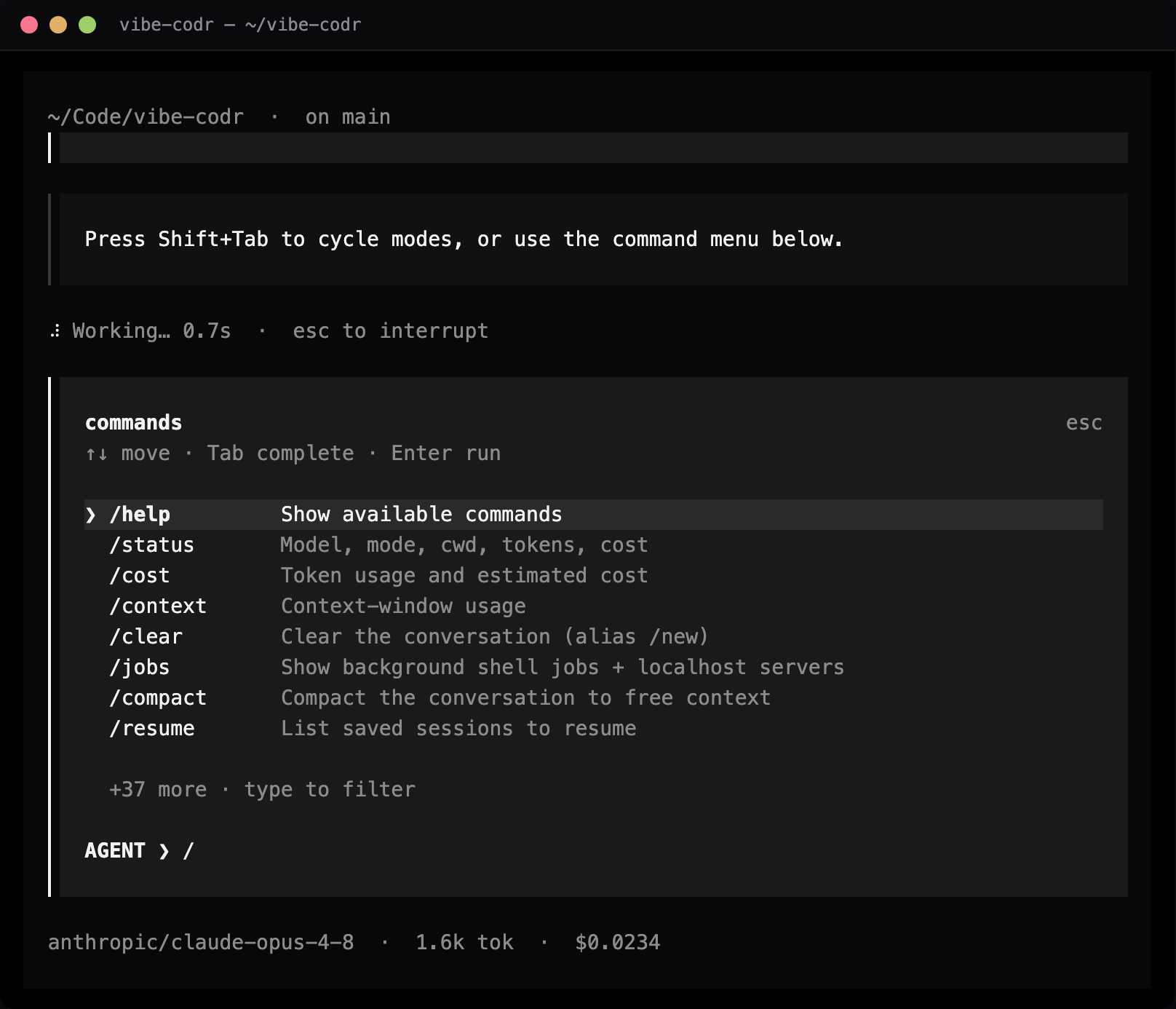This screenshot has height=1009, width=1176.
Task: Click 'Clear the conversation (alias /new)' text
Action: pyautogui.click(x=495, y=637)
